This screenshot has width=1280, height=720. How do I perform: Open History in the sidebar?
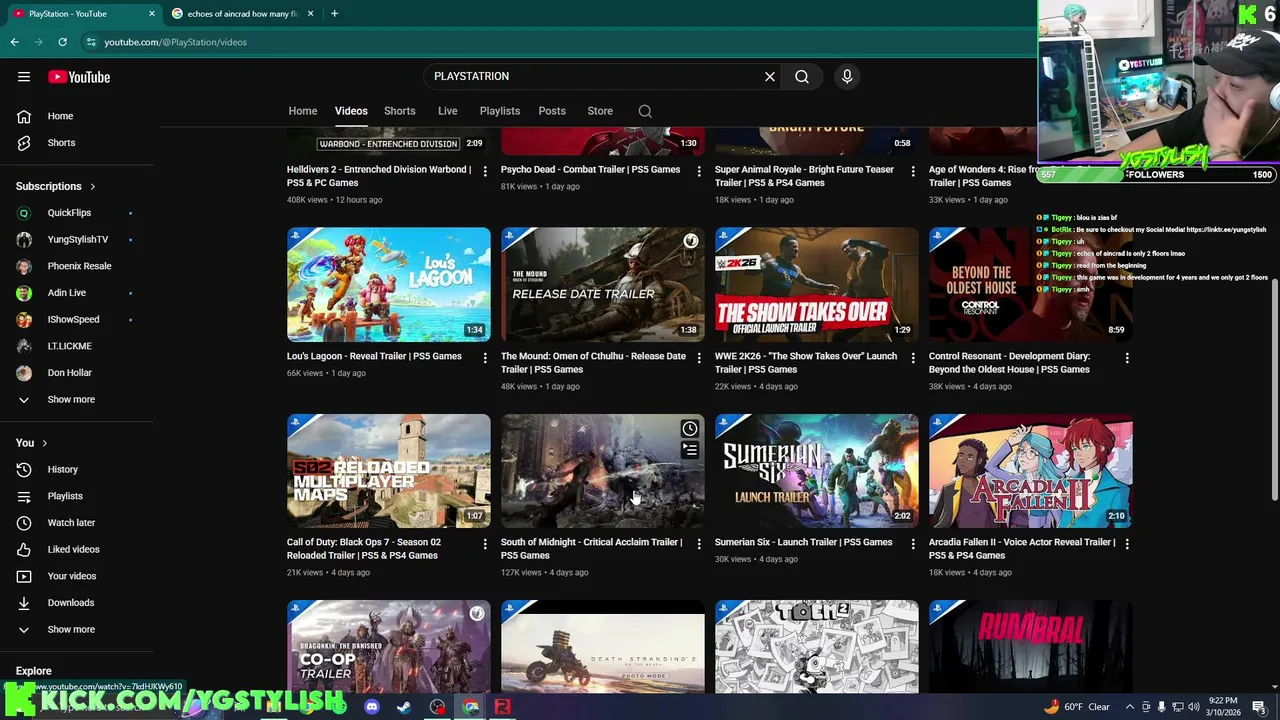click(x=78, y=469)
